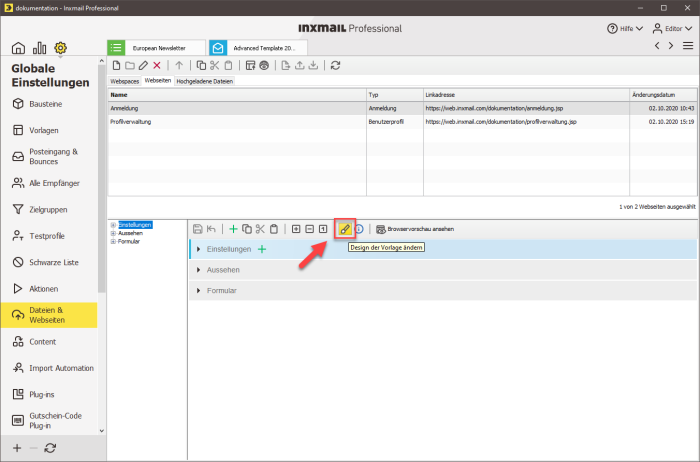Add element with green plus in editor toolbar

pos(233,229)
